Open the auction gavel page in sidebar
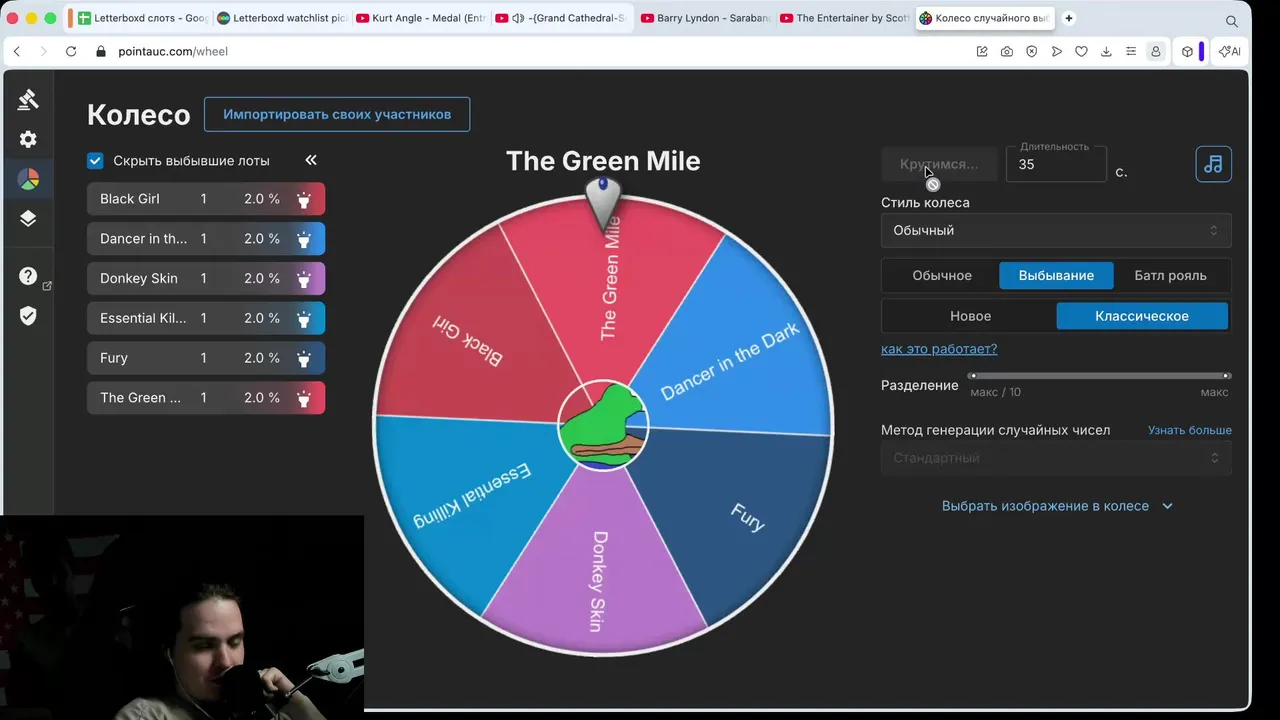 28,99
